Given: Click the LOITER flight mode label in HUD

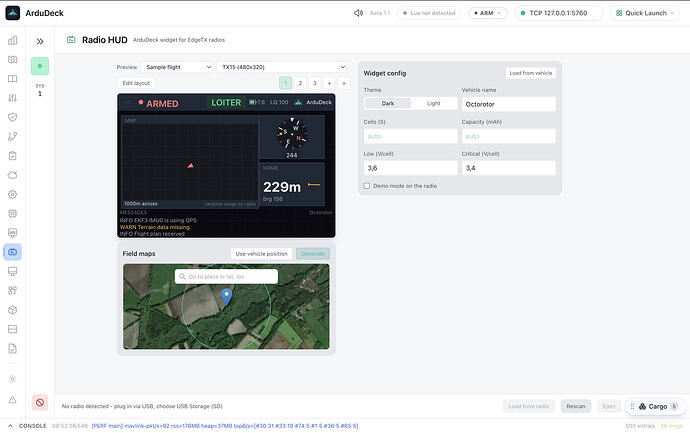Looking at the screenshot, I should [226, 103].
